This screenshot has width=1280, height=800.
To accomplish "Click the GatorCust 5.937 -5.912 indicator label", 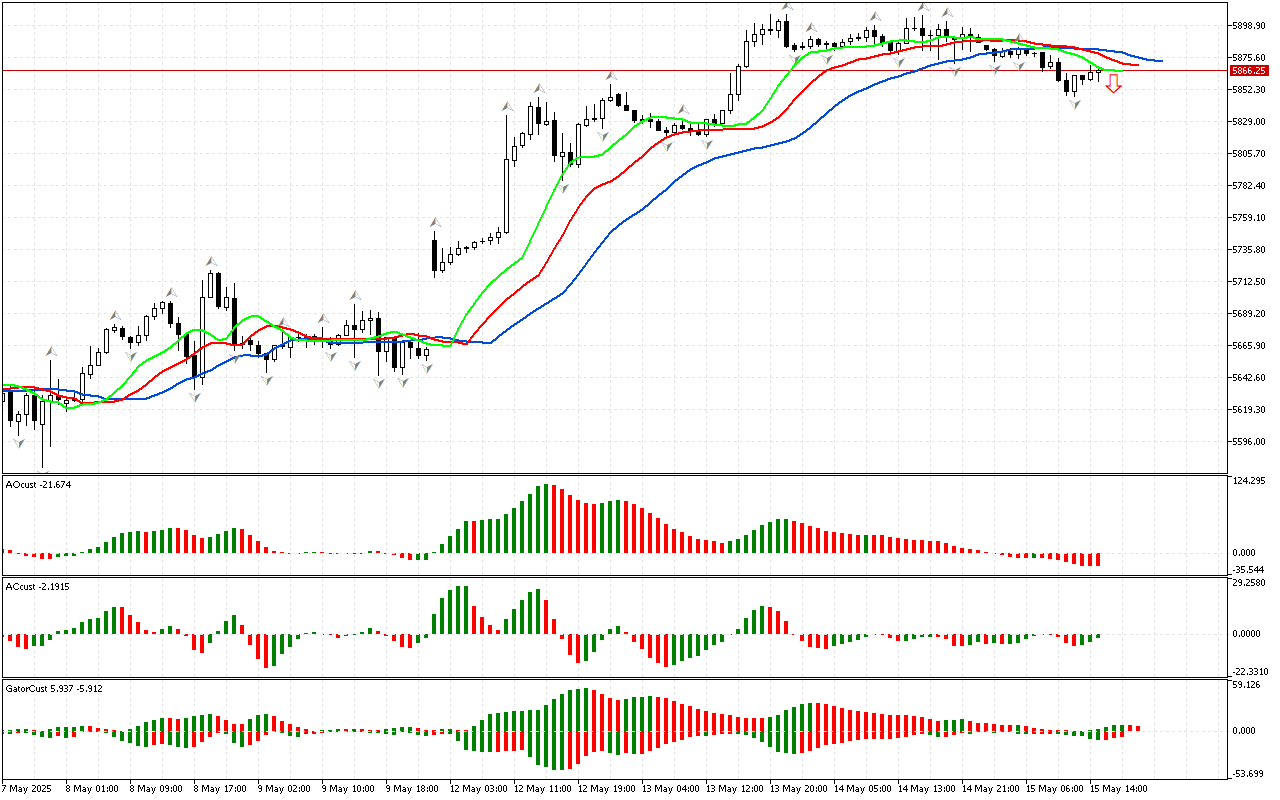I will point(54,688).
